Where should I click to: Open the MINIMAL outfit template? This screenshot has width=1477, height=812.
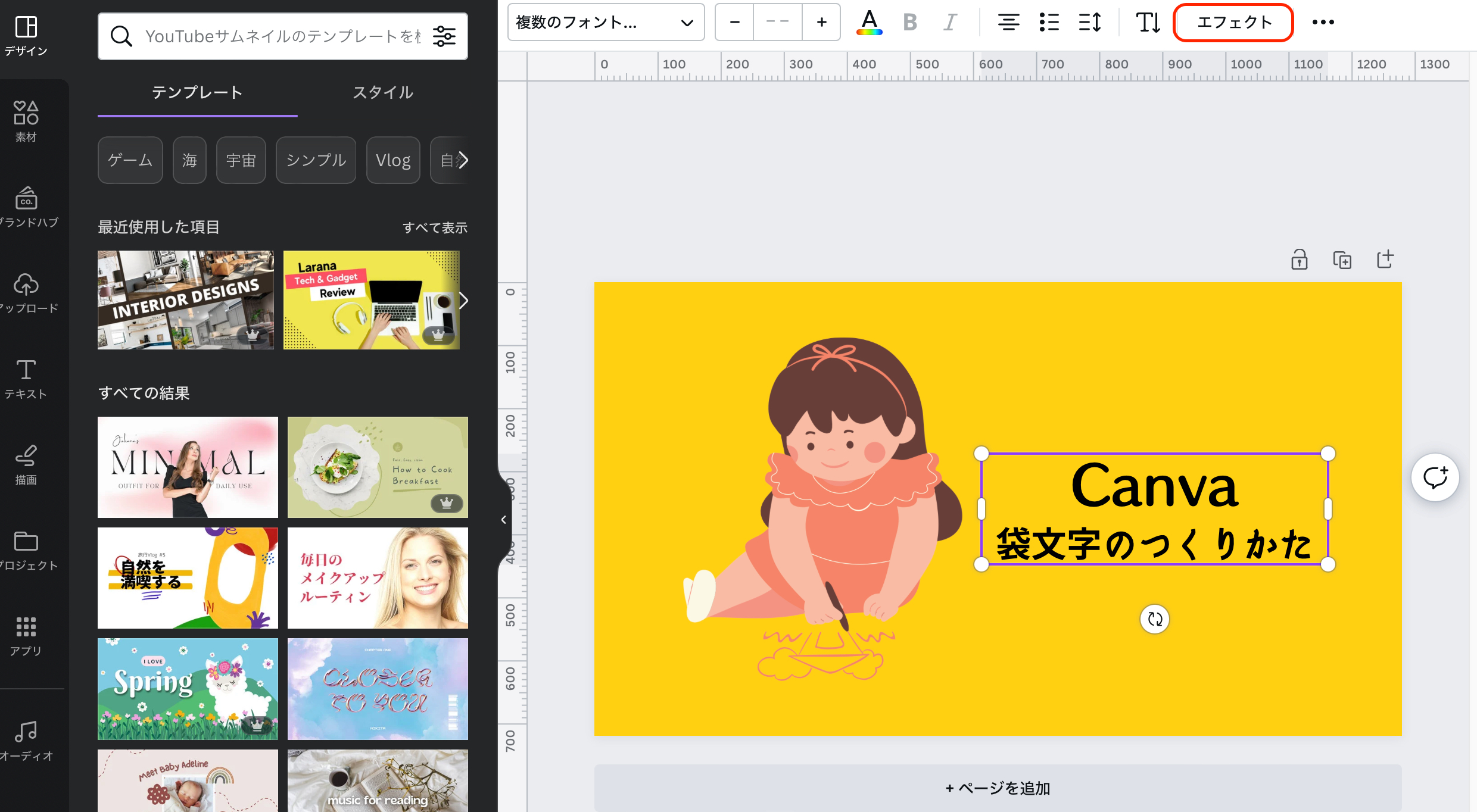click(x=188, y=467)
